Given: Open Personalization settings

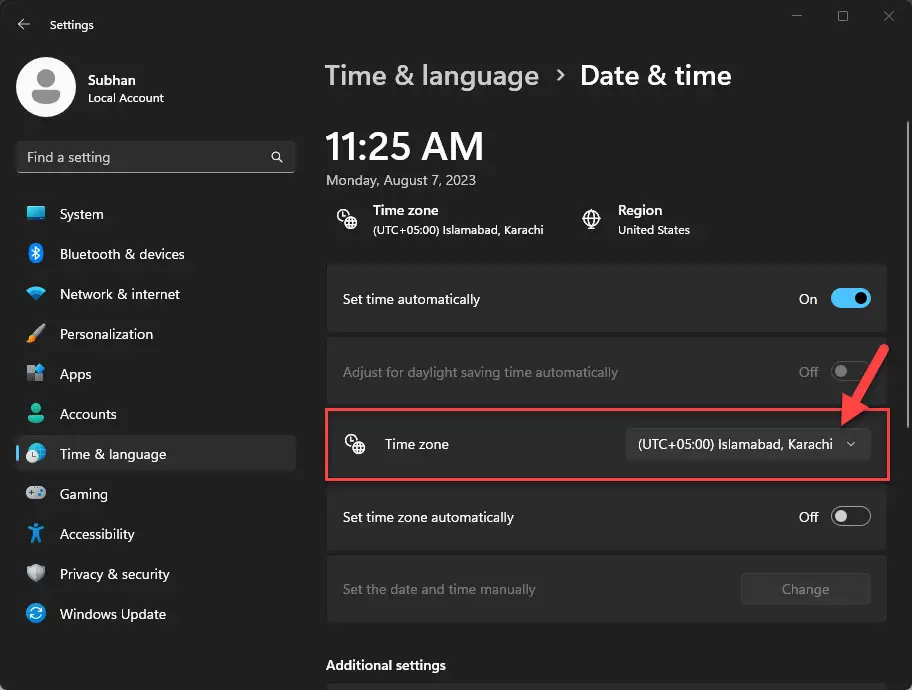Looking at the screenshot, I should pos(37,334).
